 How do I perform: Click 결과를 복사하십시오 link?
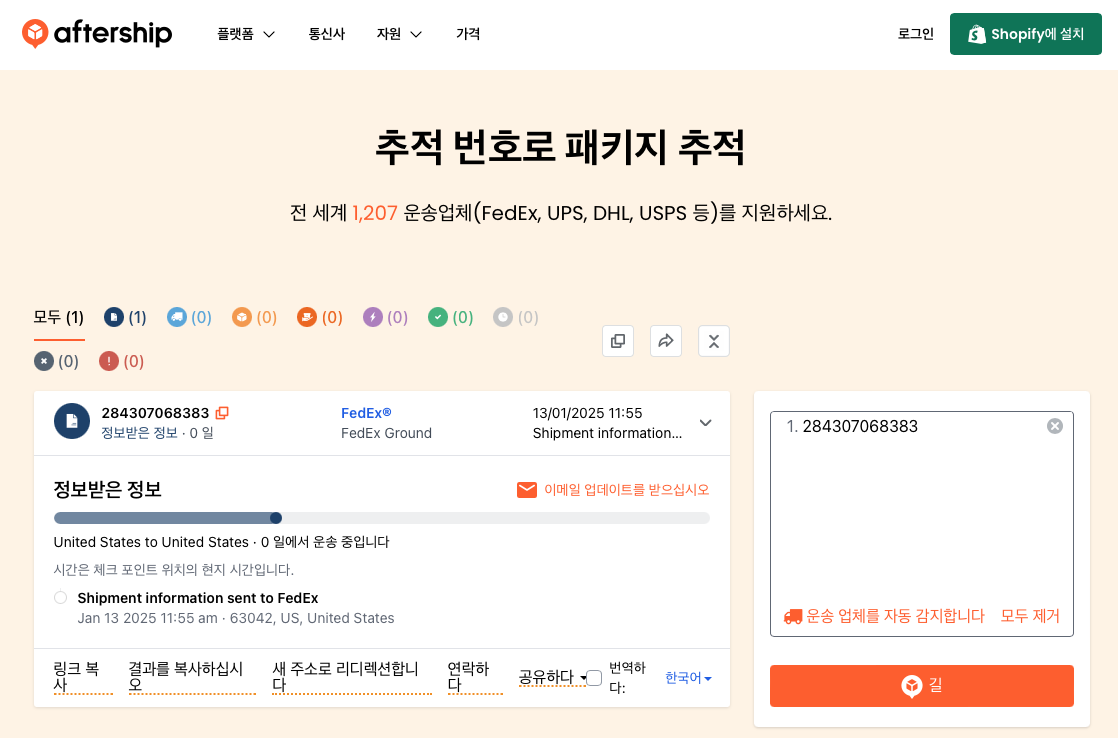[x=192, y=677]
